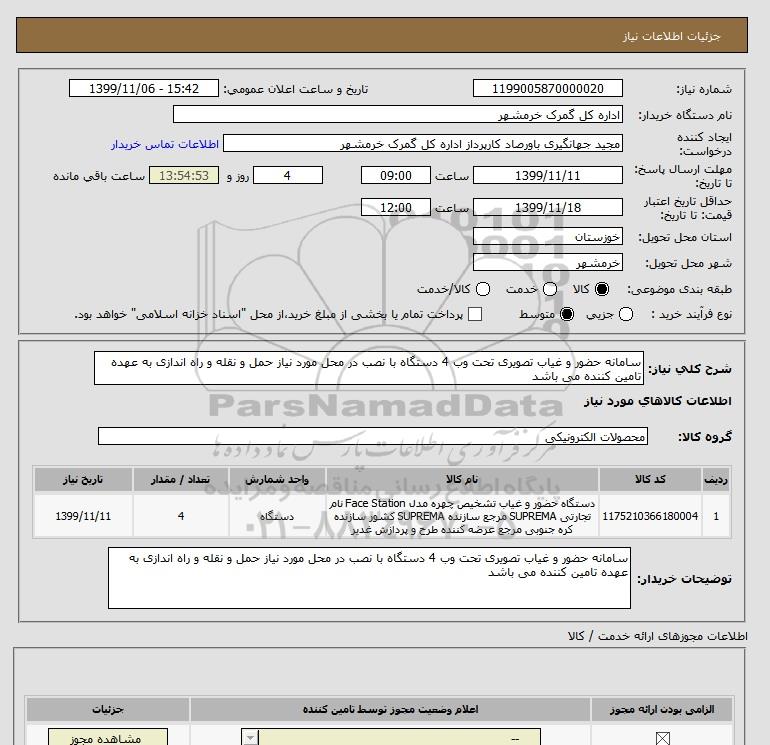Click request creator name field

(423, 144)
